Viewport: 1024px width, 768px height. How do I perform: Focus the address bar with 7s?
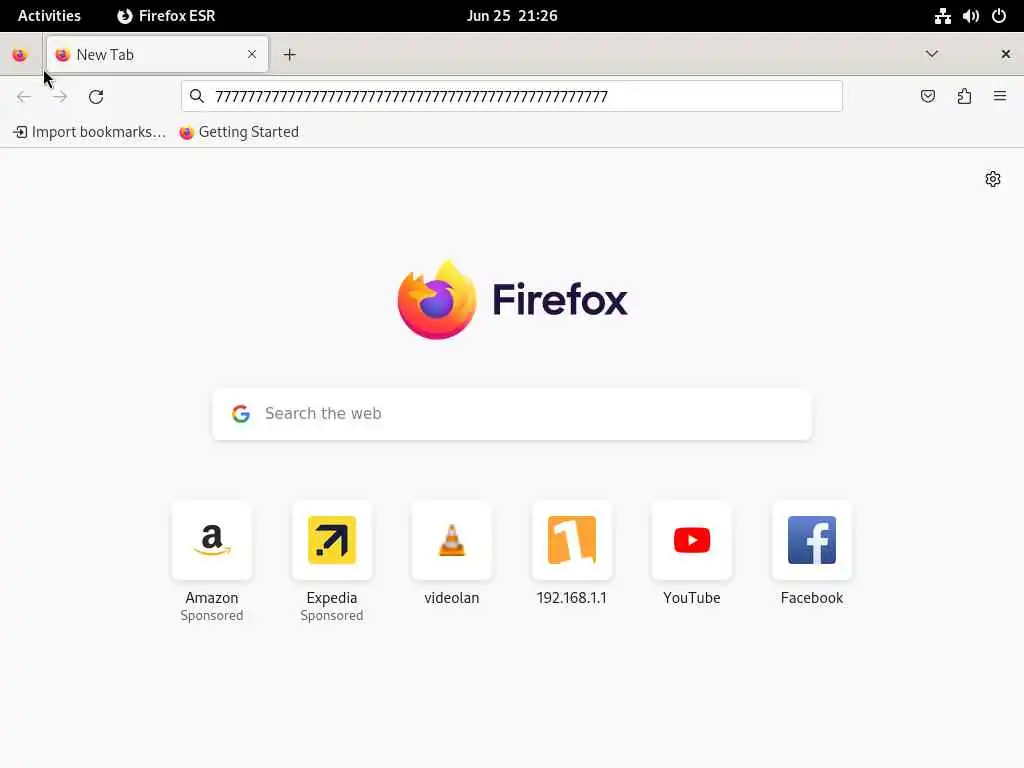[x=512, y=97]
